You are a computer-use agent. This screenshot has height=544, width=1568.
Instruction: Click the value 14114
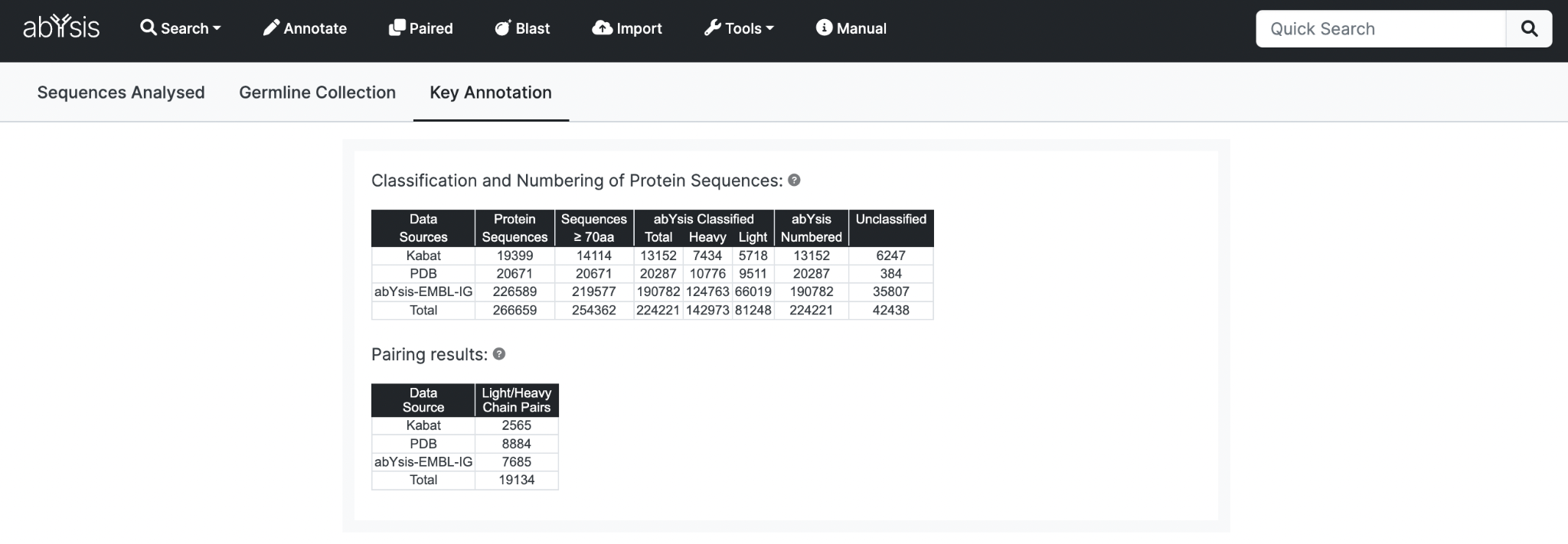click(x=594, y=256)
